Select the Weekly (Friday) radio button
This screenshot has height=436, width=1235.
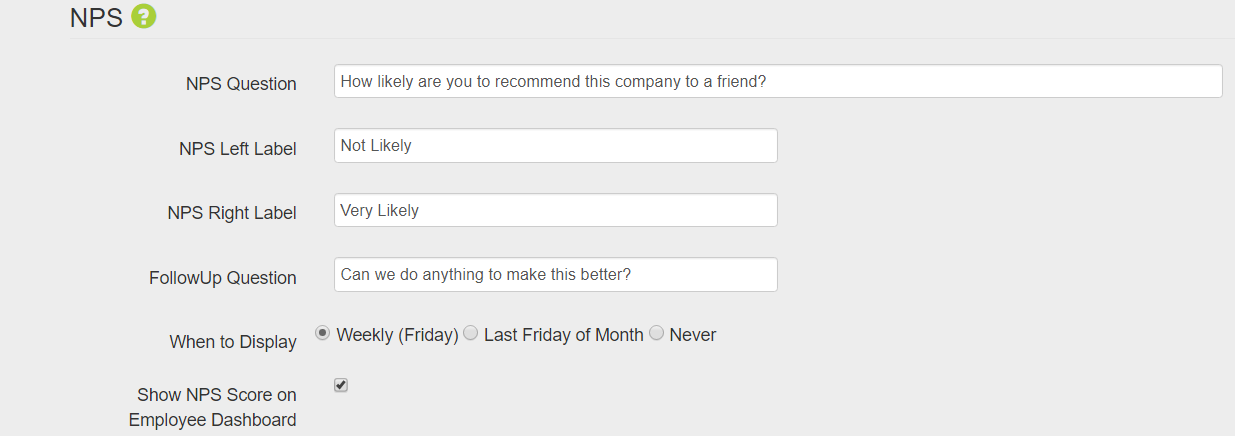322,333
